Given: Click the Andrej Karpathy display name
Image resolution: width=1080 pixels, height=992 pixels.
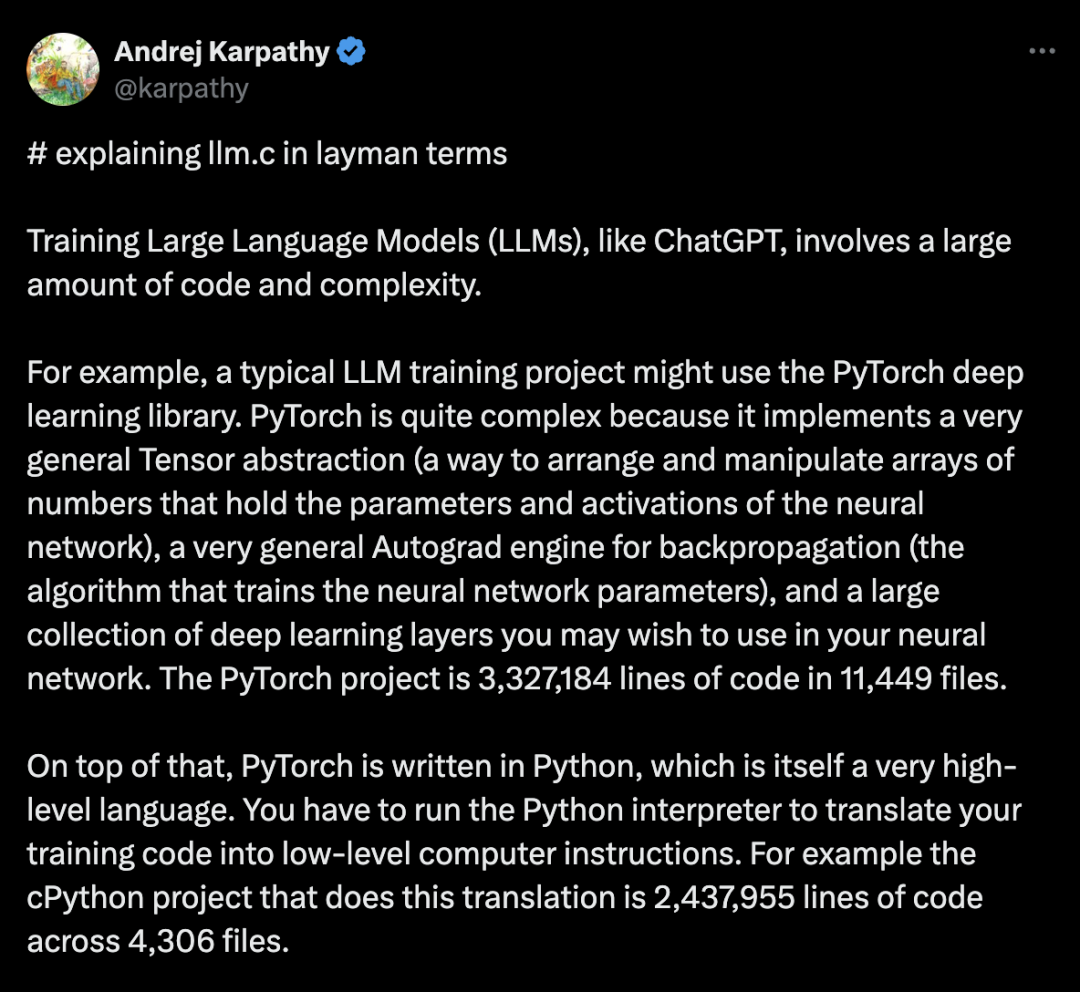Looking at the screenshot, I should (222, 52).
